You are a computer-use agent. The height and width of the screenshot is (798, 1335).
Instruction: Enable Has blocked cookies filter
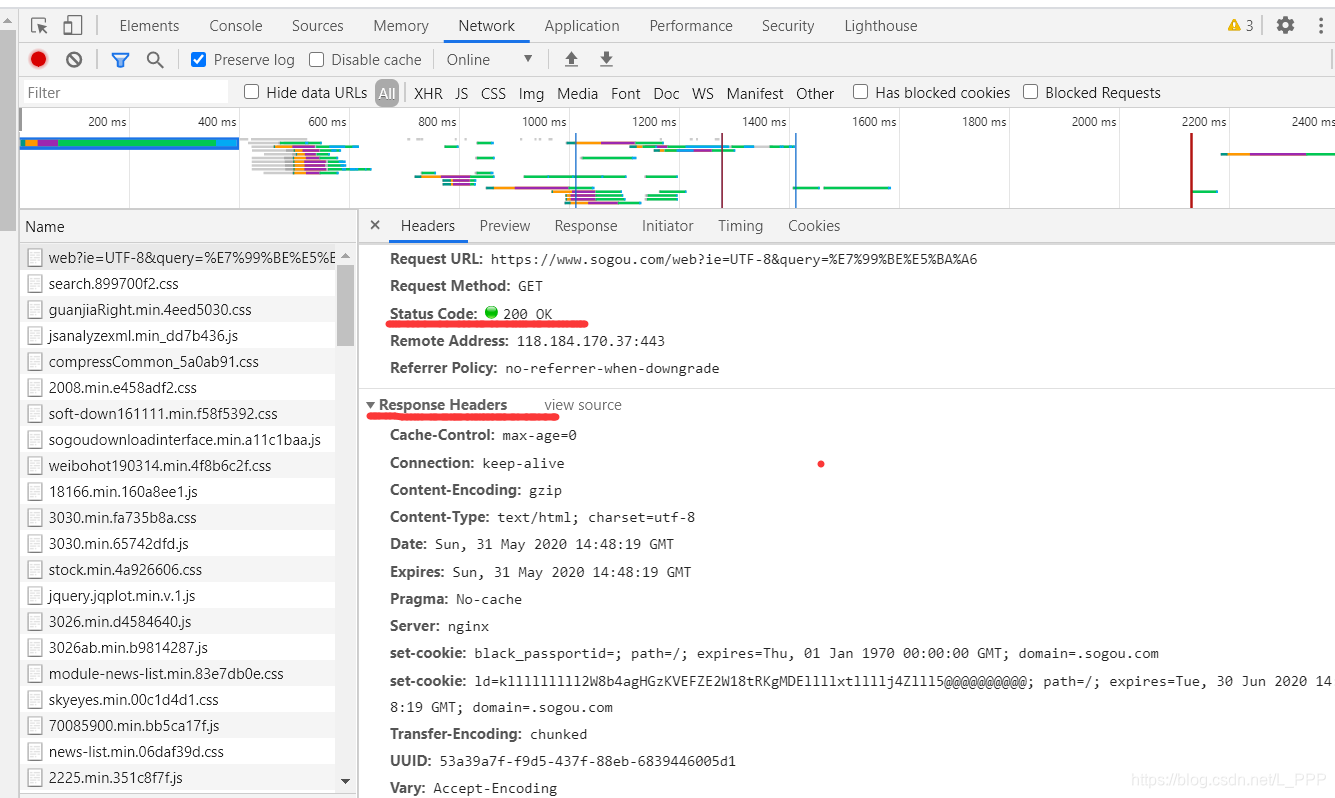860,92
